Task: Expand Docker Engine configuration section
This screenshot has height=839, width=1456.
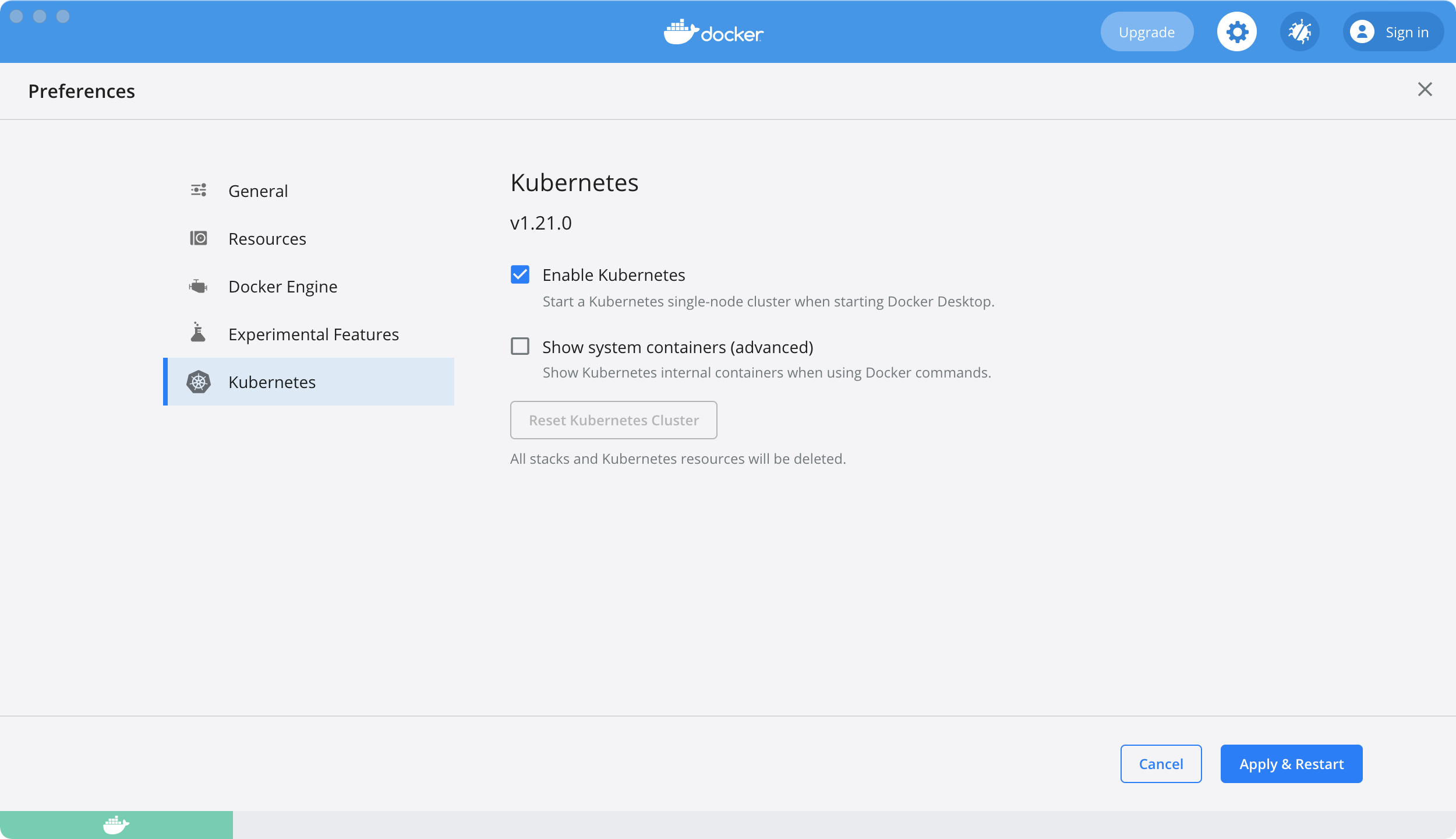Action: pyautogui.click(x=283, y=286)
